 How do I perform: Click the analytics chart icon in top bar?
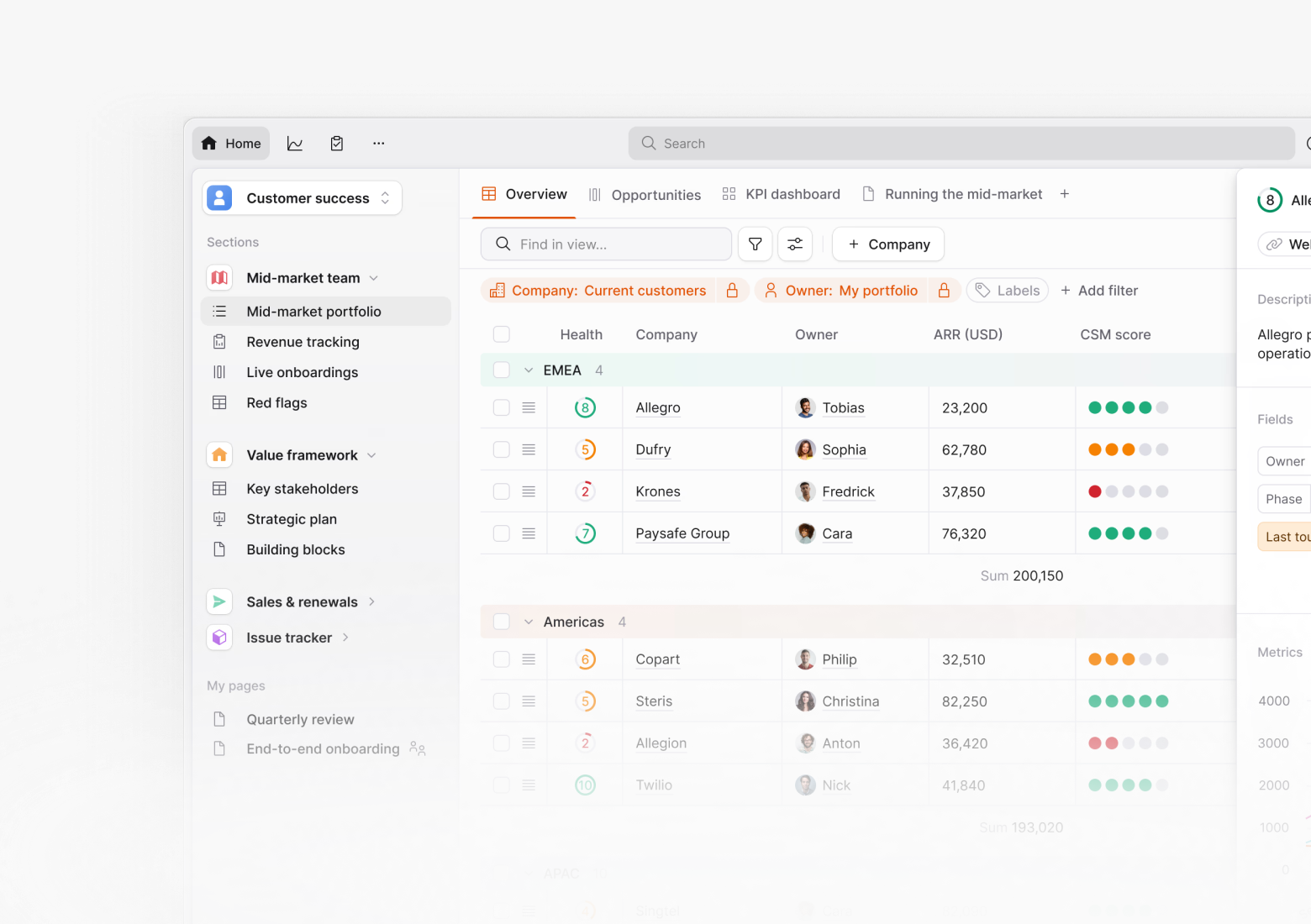point(295,144)
